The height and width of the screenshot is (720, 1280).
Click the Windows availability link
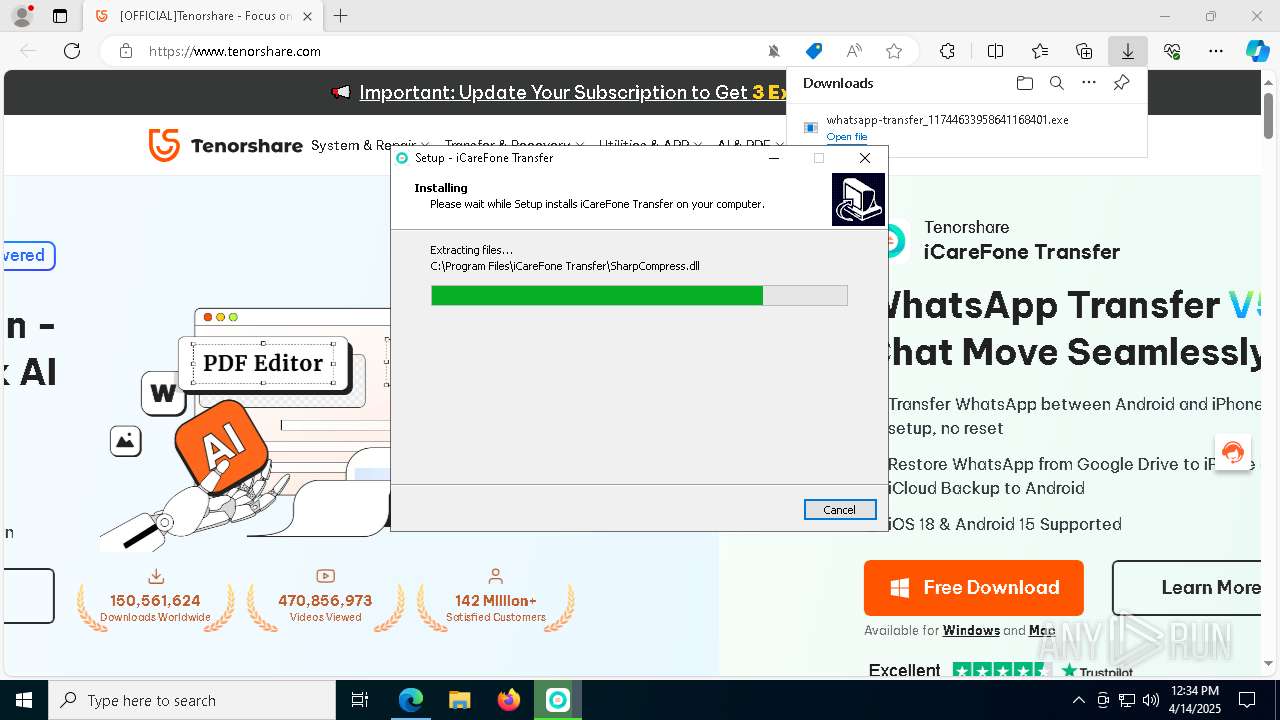(971, 630)
